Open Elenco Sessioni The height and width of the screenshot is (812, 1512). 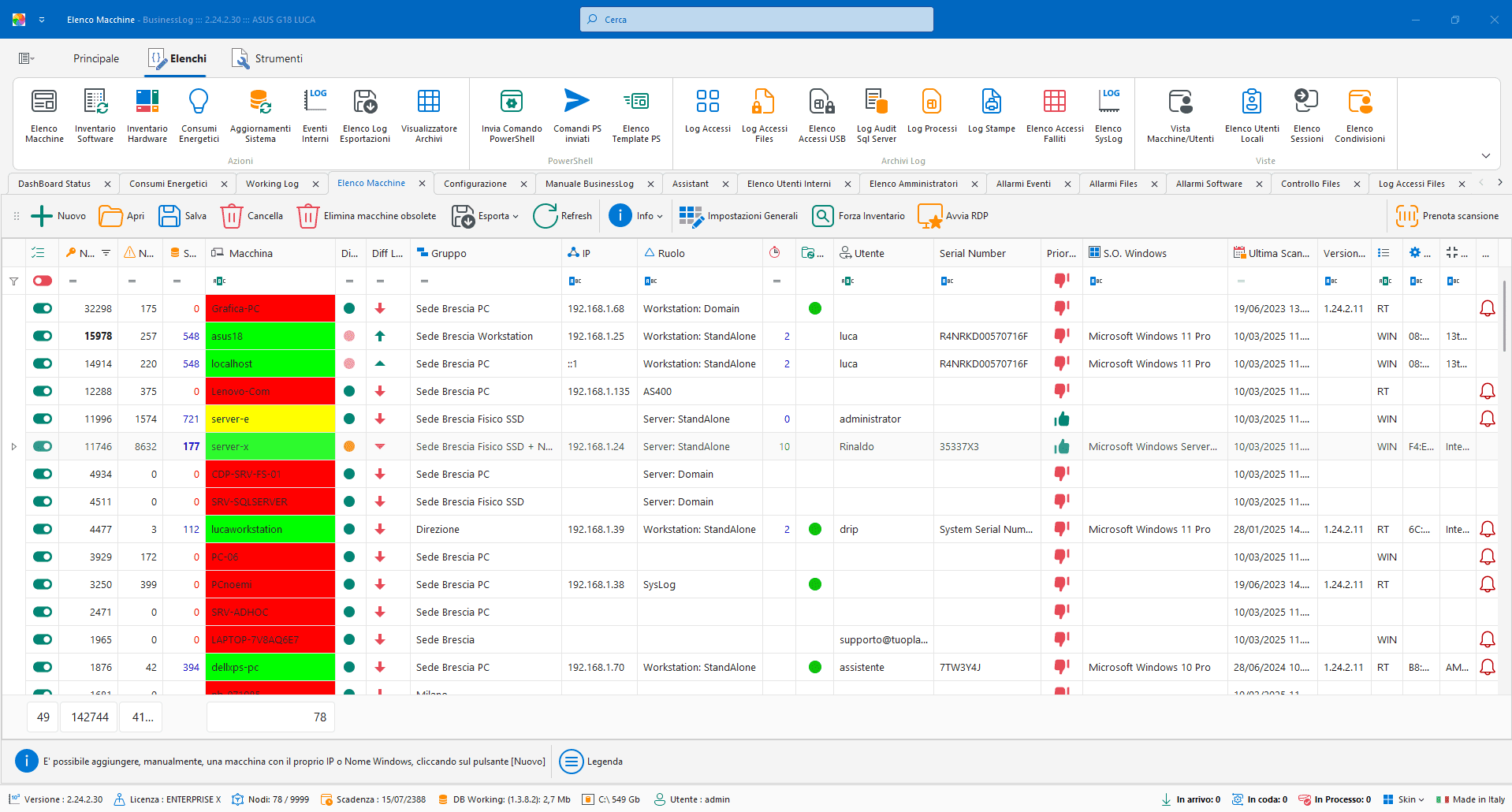1307,116
